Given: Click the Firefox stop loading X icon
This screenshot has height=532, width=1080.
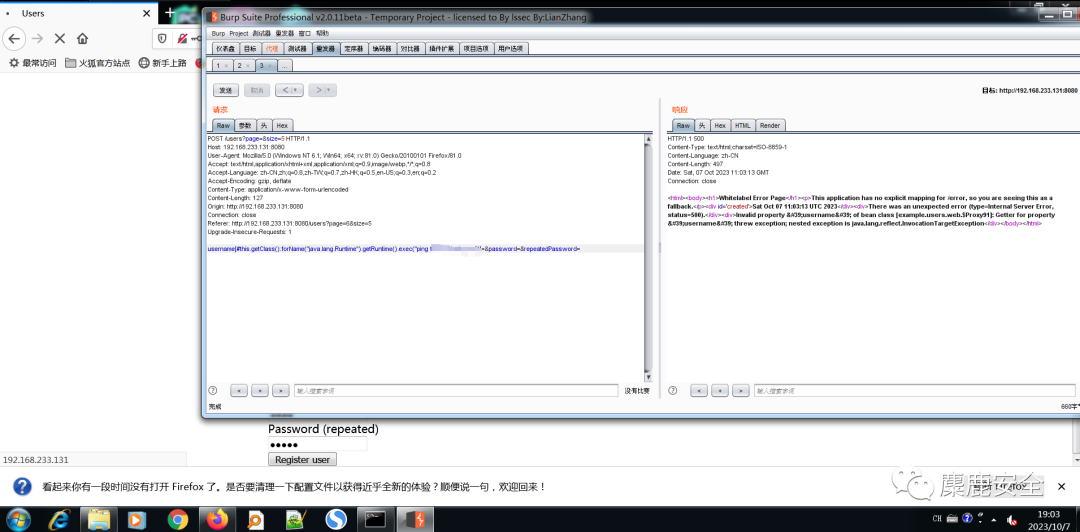Looking at the screenshot, I should [x=59, y=38].
